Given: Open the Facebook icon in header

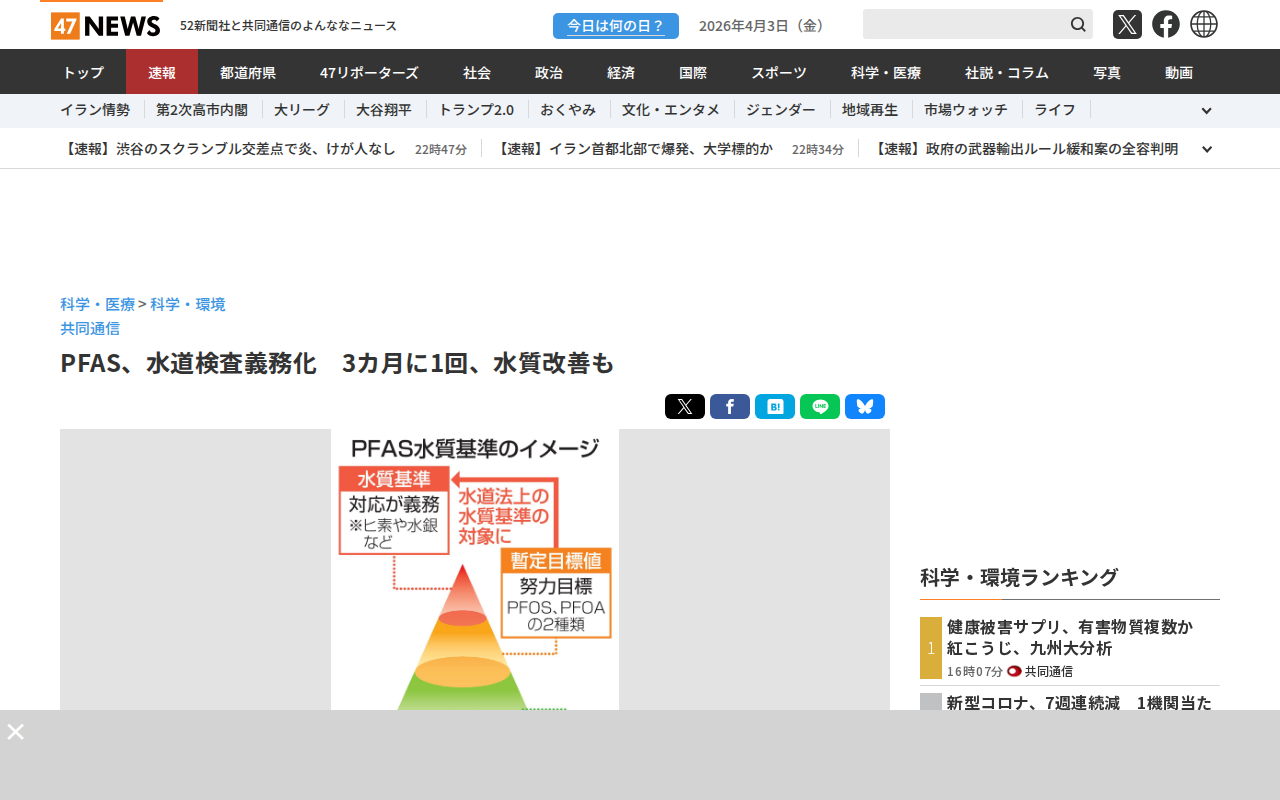Looking at the screenshot, I should point(1165,24).
